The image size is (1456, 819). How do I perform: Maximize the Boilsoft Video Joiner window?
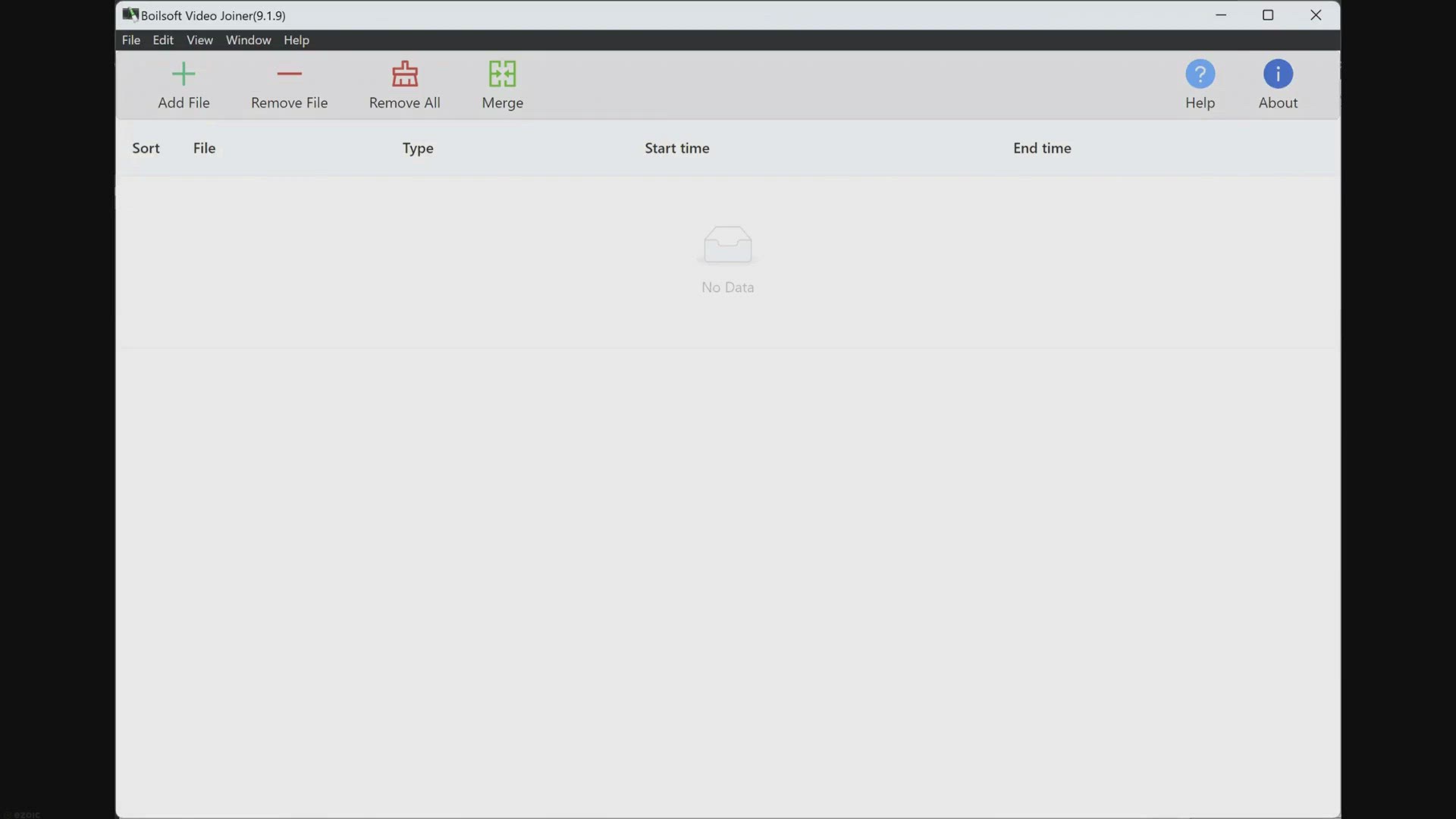1268,15
